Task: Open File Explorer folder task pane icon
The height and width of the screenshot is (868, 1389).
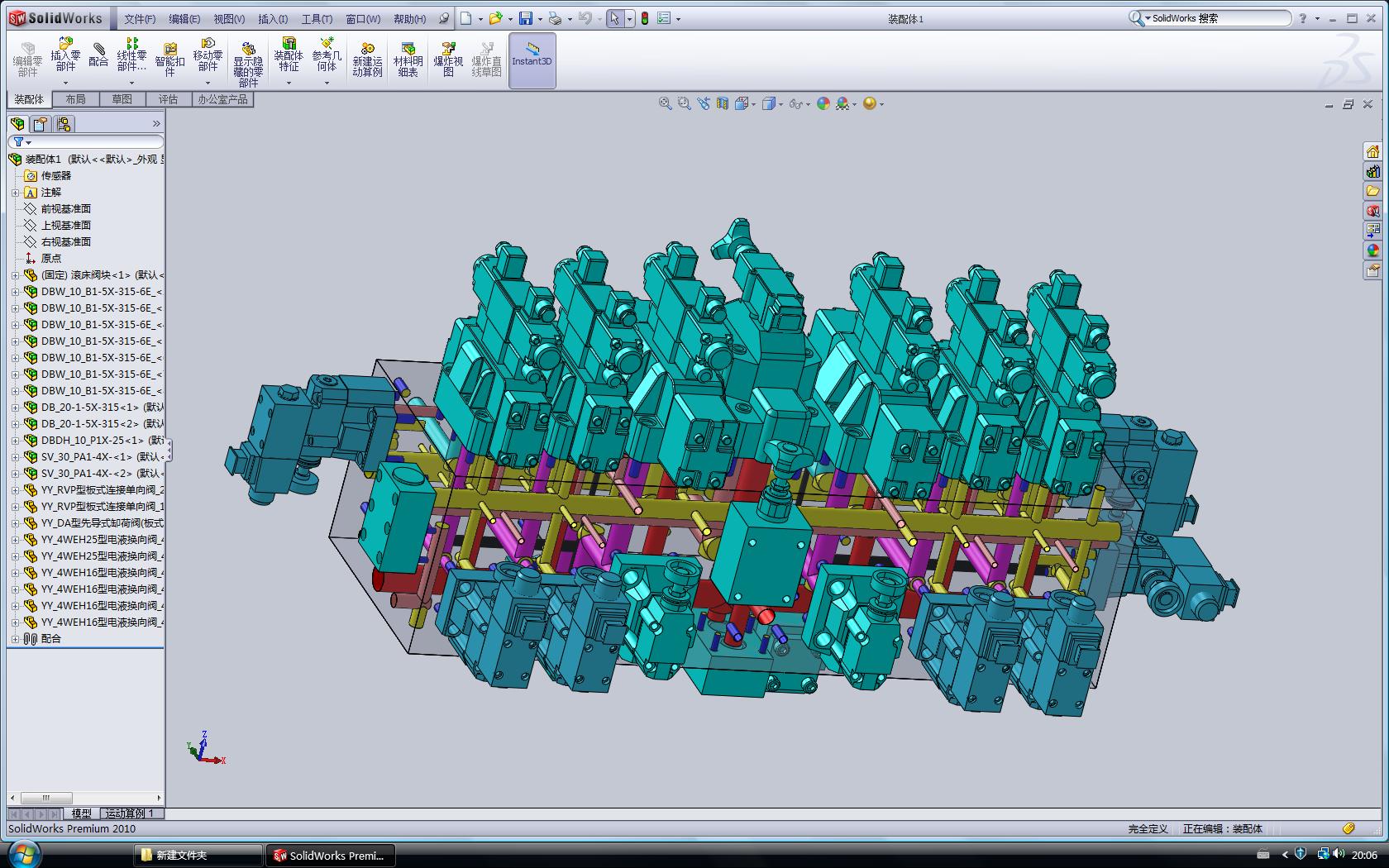Action: coord(1372,191)
